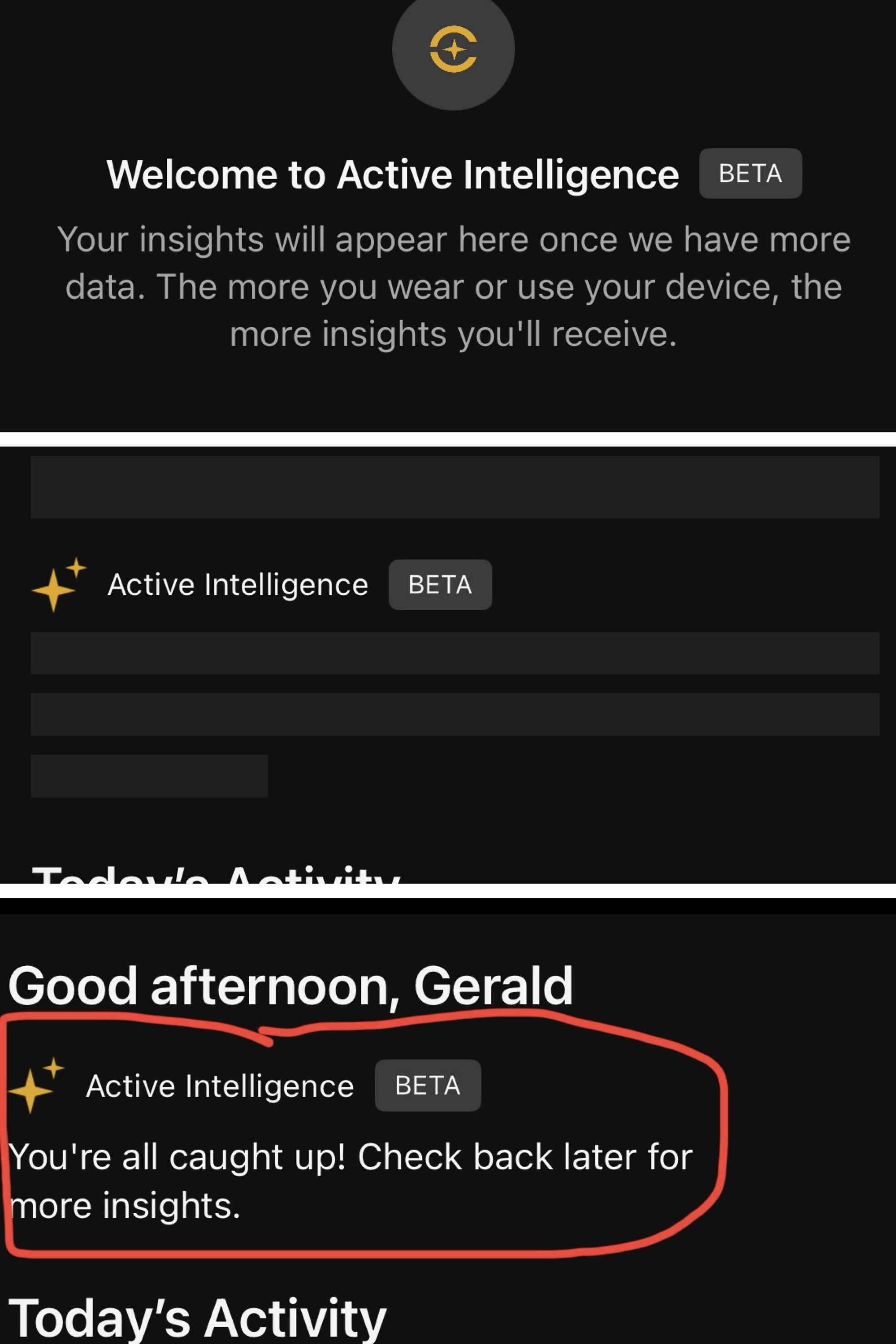Tap second full-width skeleton line in loading card
Screen dimensions: 896x1344
(x=455, y=714)
